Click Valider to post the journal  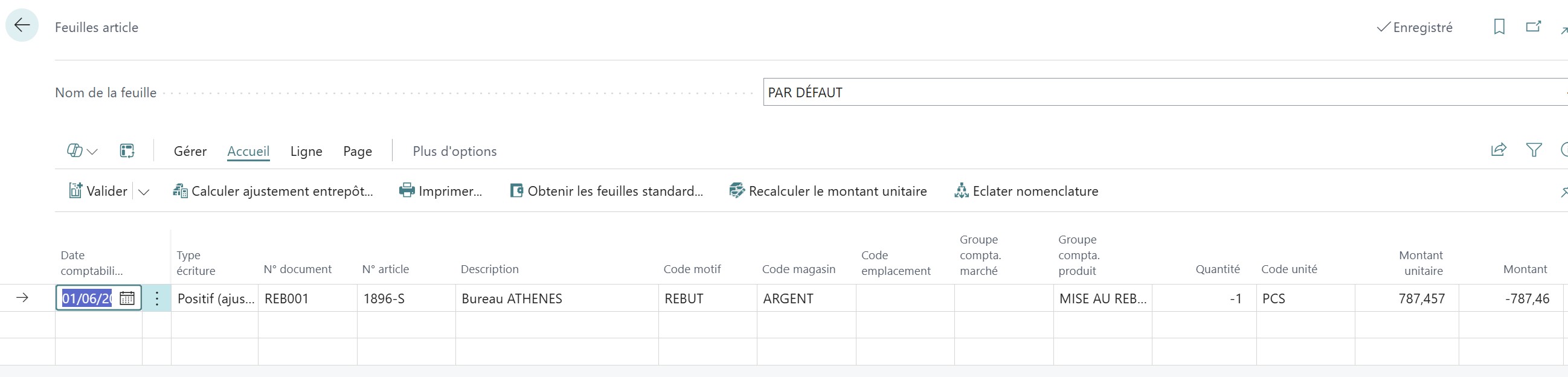pyautogui.click(x=98, y=191)
